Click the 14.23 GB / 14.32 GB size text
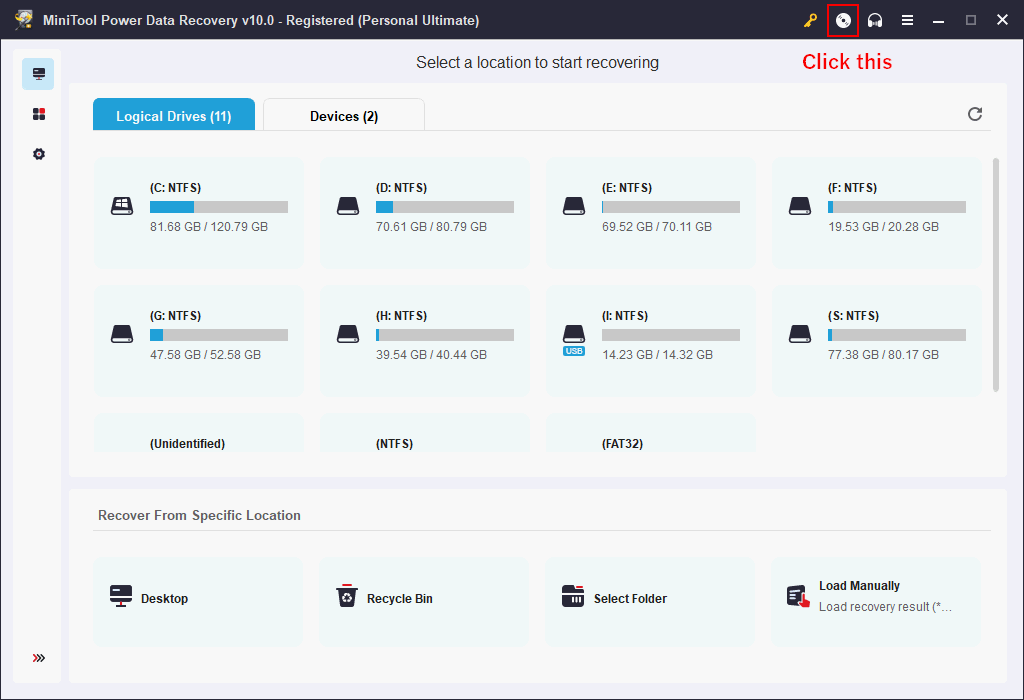Image resolution: width=1024 pixels, height=700 pixels. coord(658,355)
